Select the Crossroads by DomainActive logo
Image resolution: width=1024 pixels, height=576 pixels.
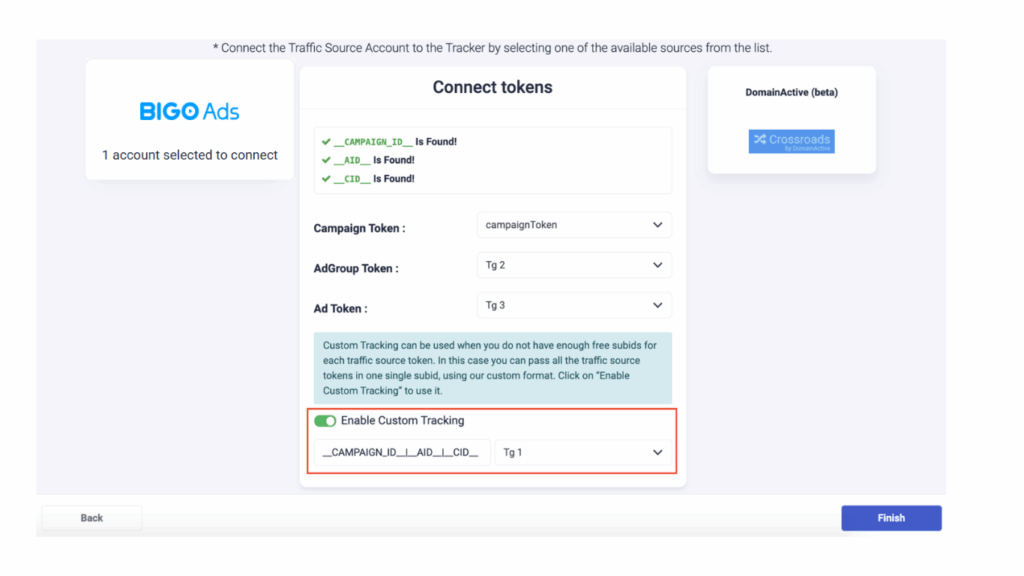coord(791,141)
